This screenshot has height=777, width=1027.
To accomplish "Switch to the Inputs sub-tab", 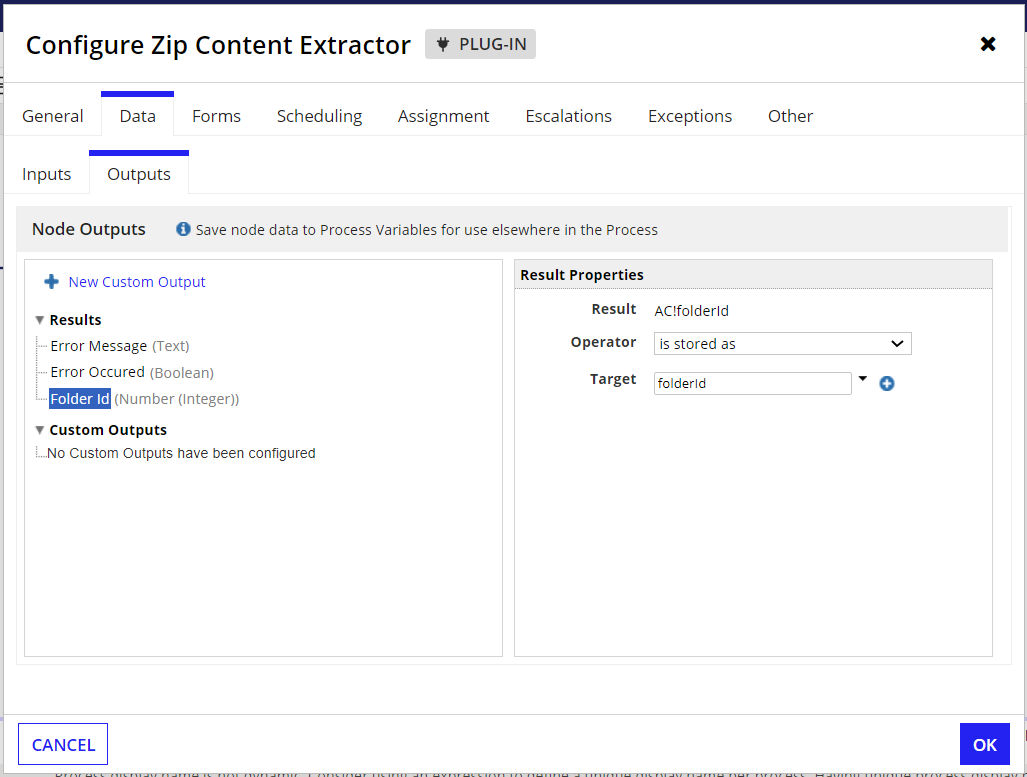I will tap(47, 174).
